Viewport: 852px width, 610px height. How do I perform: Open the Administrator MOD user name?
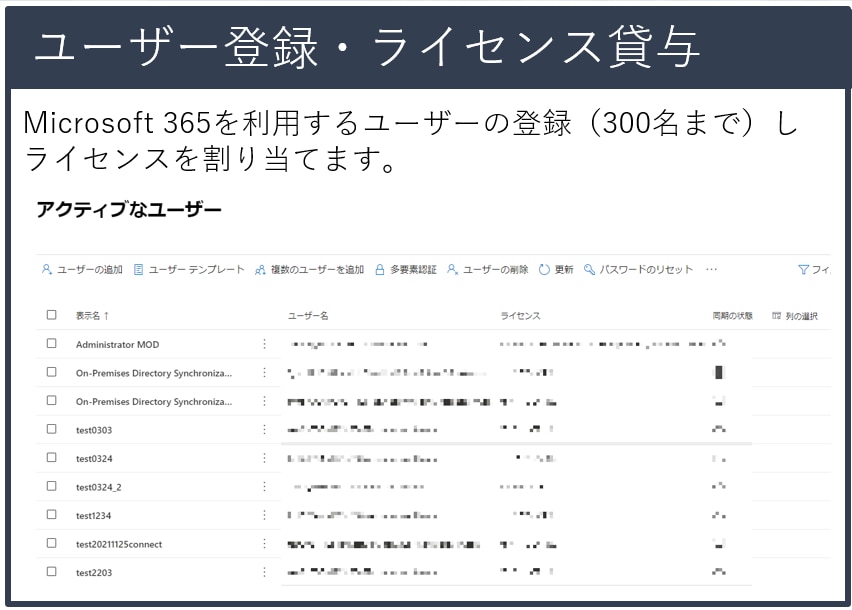tap(117, 344)
